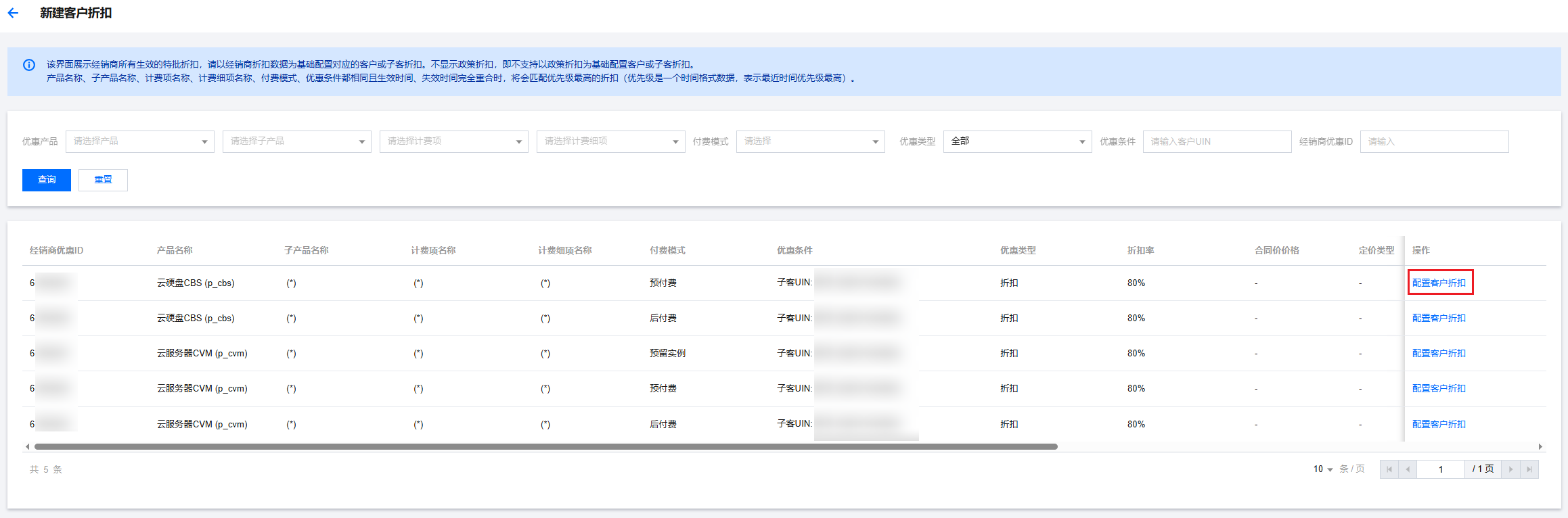Open the 优惠类型 dropdown showing 全部
This screenshot has width=1568, height=518.
click(x=1017, y=141)
